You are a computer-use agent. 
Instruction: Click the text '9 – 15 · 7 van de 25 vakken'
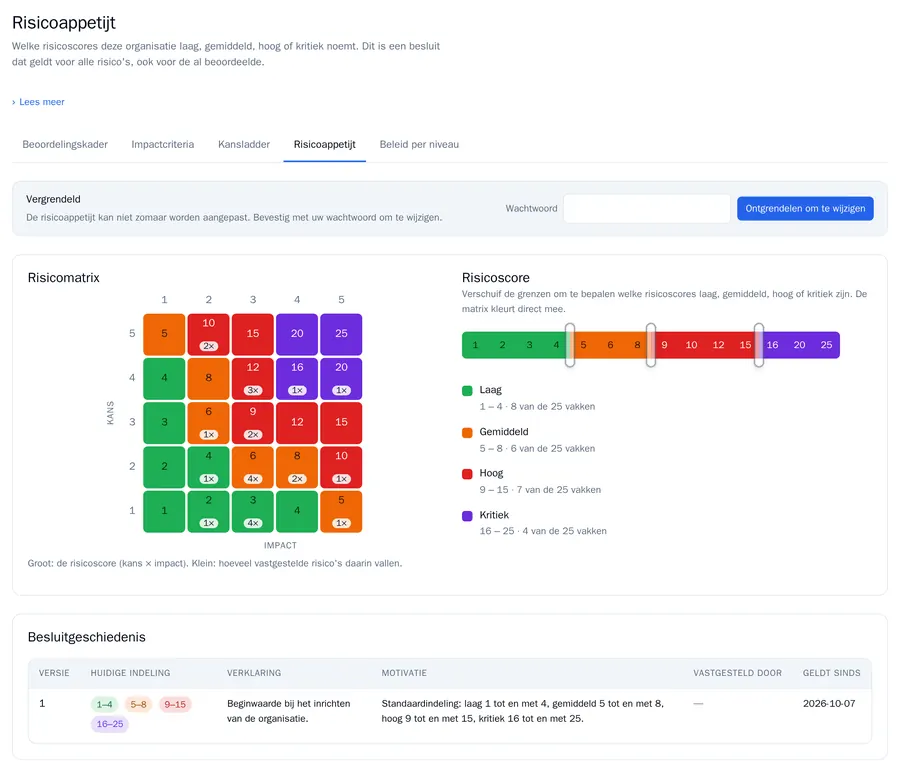[540, 490]
